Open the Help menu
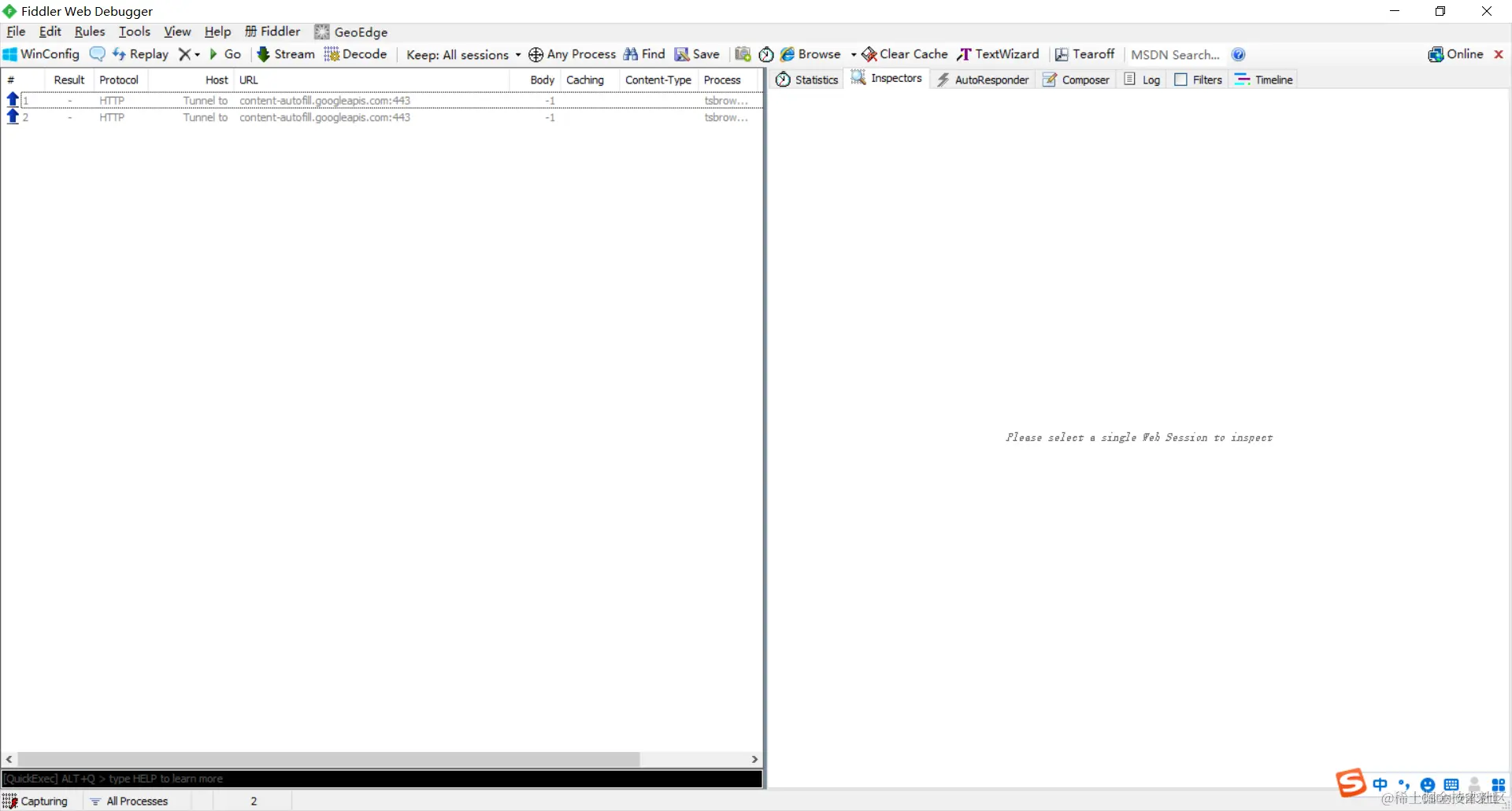Viewport: 1512px width, 811px height. [x=217, y=31]
